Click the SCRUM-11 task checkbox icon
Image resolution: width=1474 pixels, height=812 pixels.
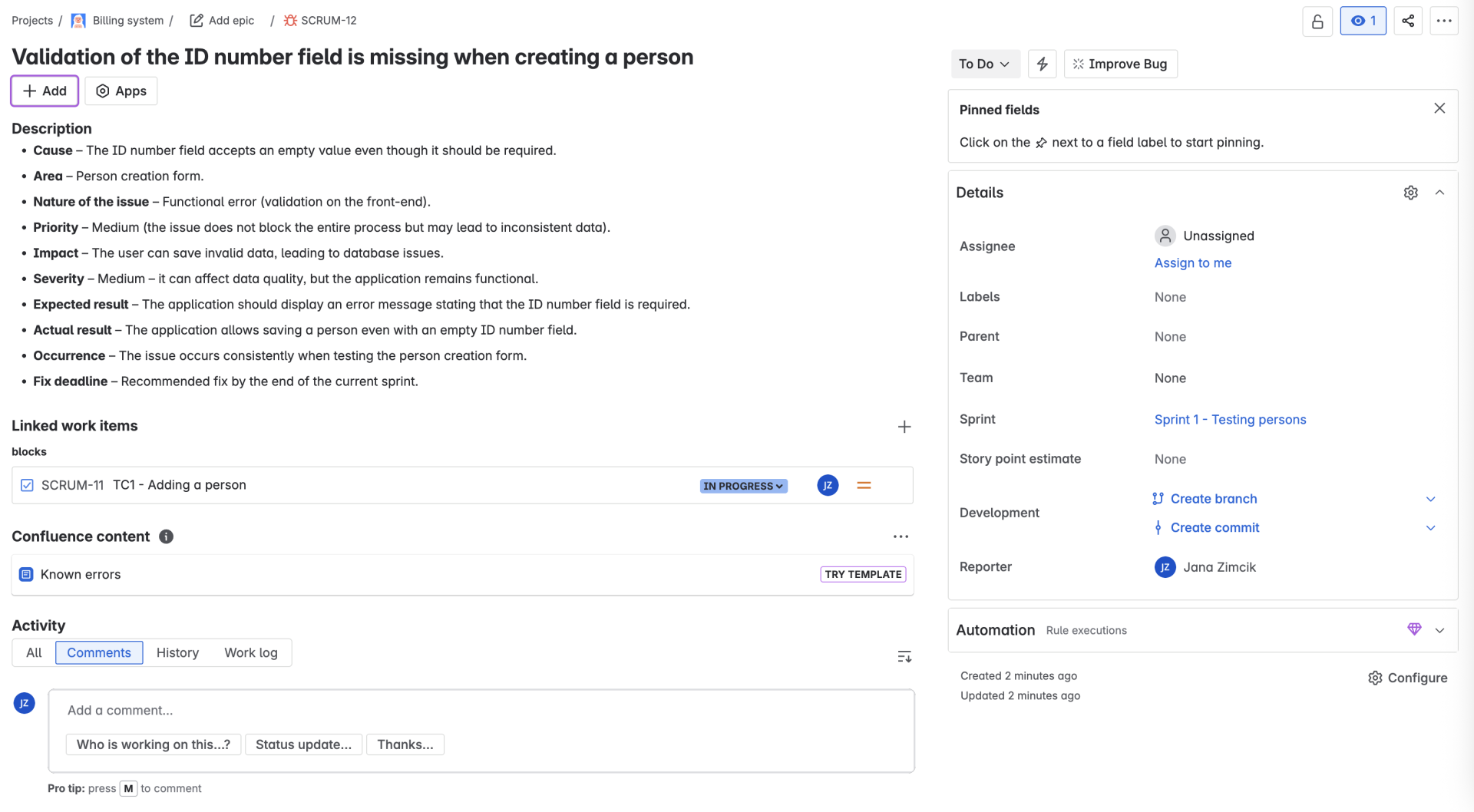tap(27, 485)
